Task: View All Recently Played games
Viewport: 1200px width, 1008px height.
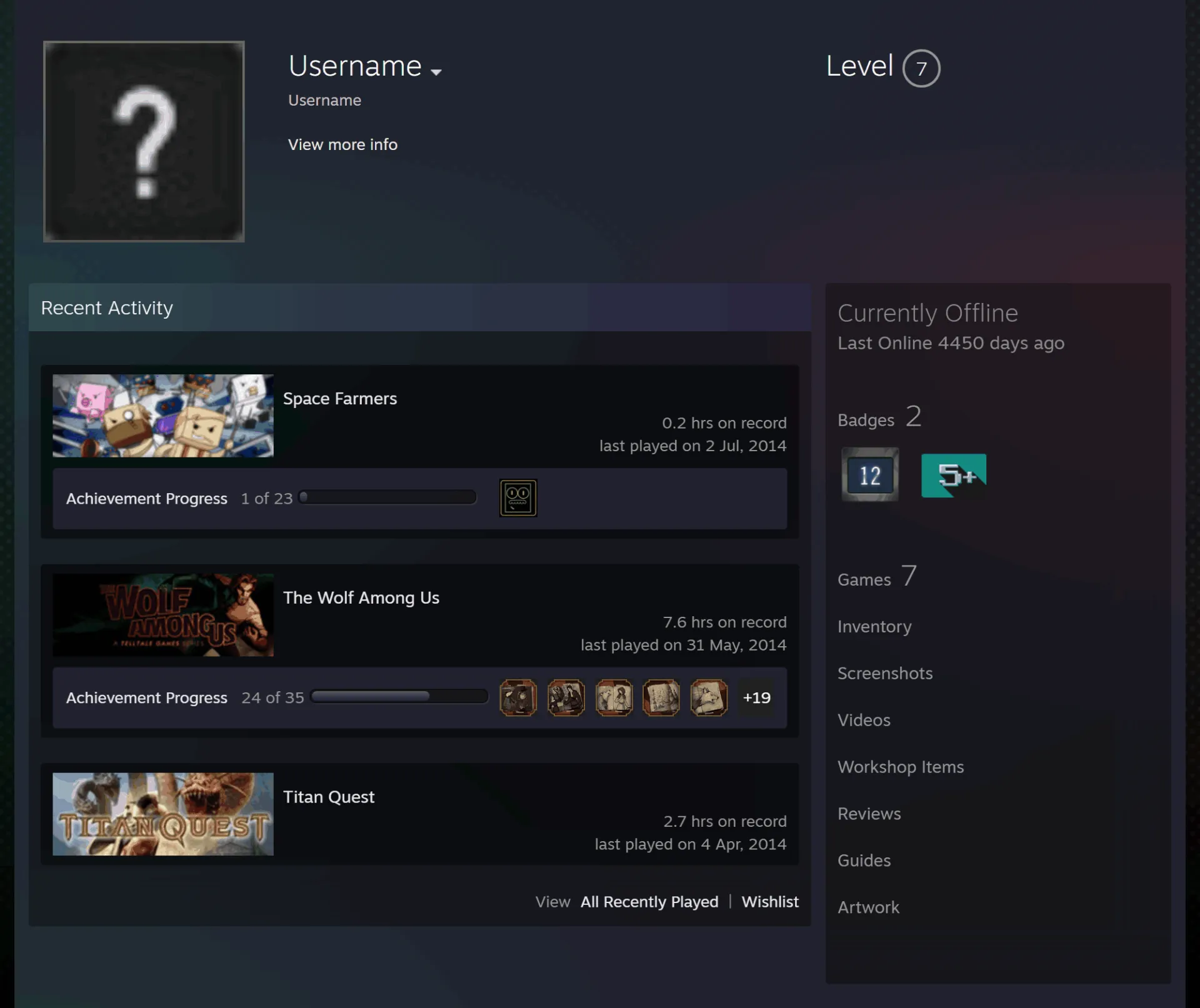Action: [649, 902]
